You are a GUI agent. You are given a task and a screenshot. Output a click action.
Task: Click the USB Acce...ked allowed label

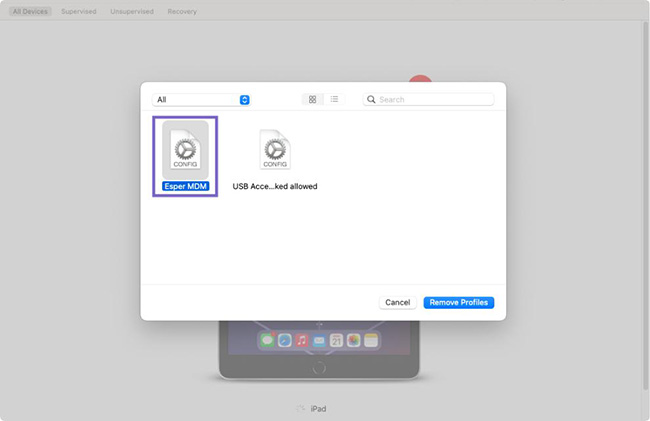click(275, 186)
